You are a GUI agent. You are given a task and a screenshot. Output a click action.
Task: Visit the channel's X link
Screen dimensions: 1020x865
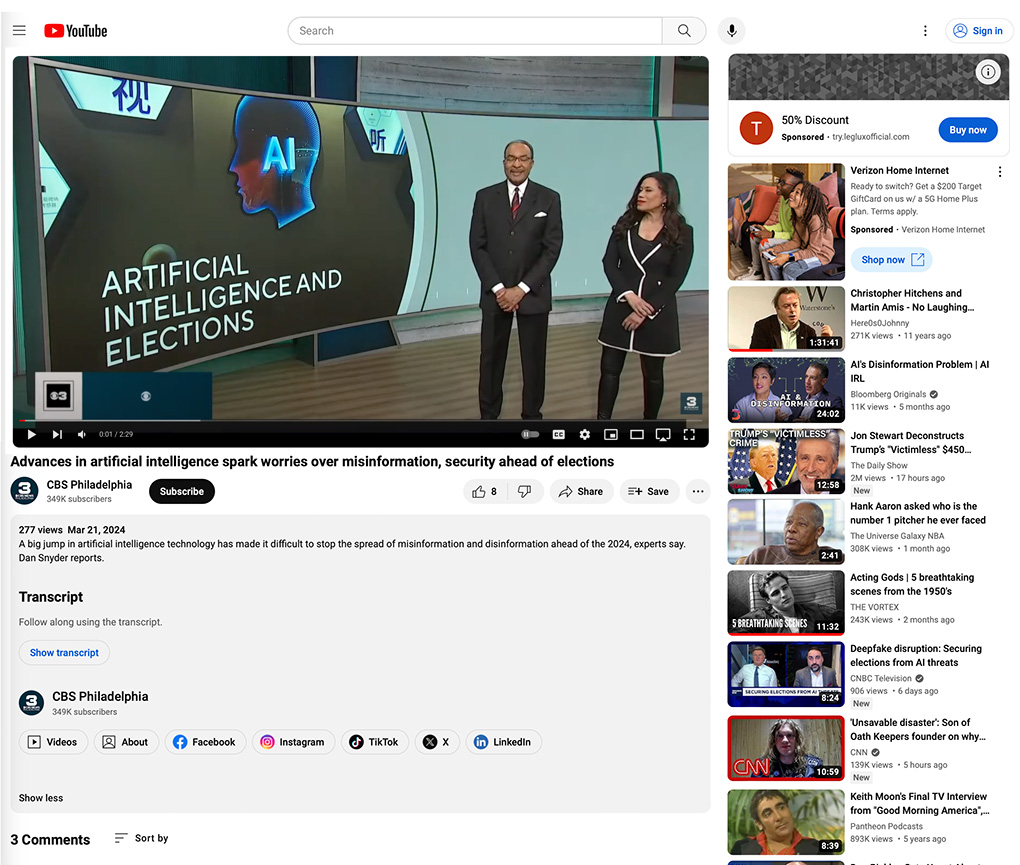[x=437, y=742]
